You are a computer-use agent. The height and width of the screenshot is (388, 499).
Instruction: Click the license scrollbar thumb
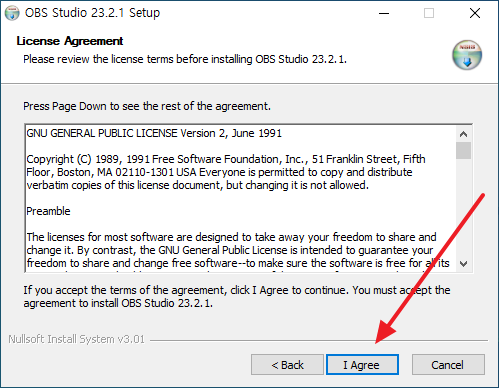463,151
